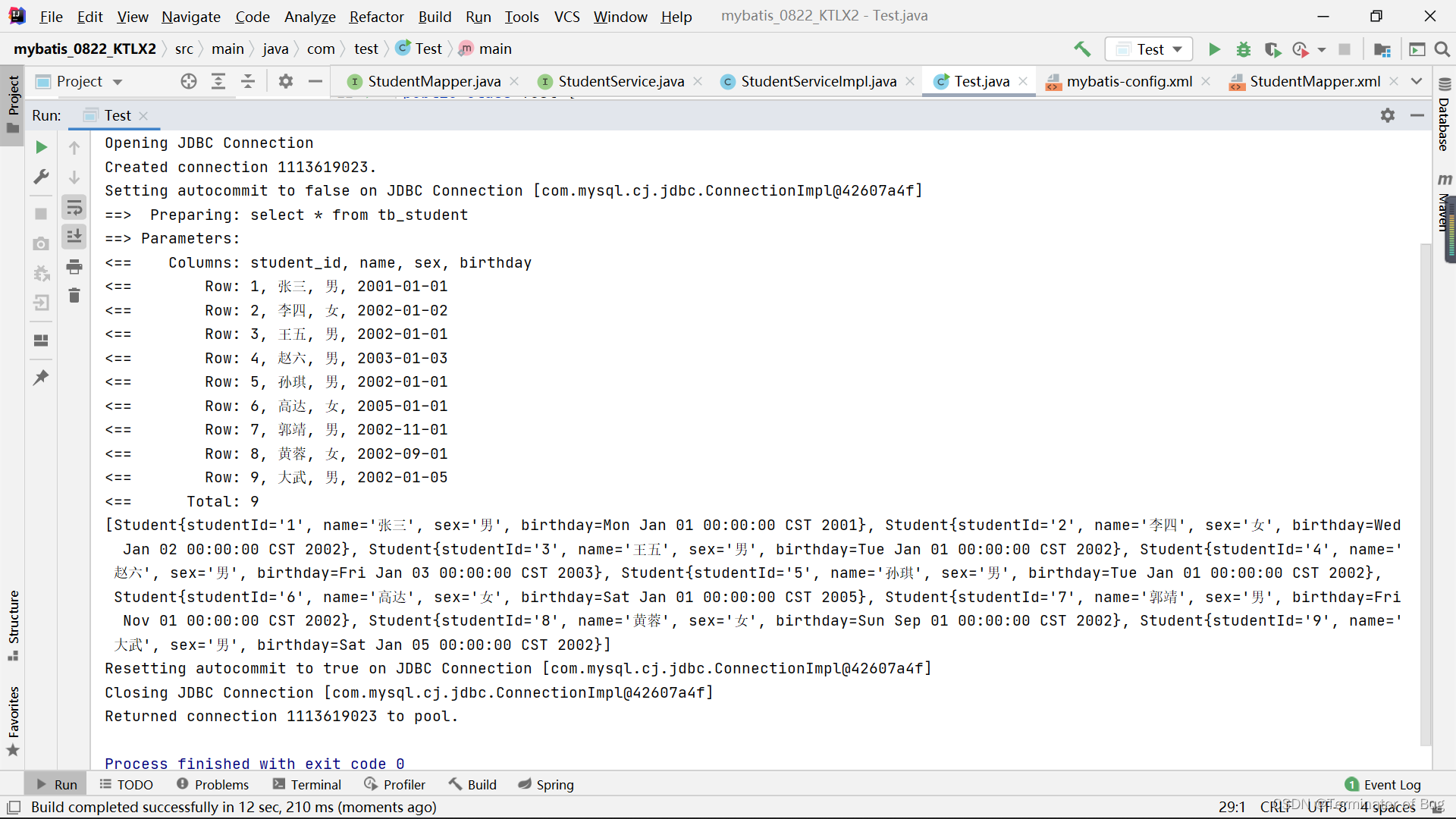This screenshot has height=819, width=1456.
Task: Open the TODO tool window
Action: [126, 785]
